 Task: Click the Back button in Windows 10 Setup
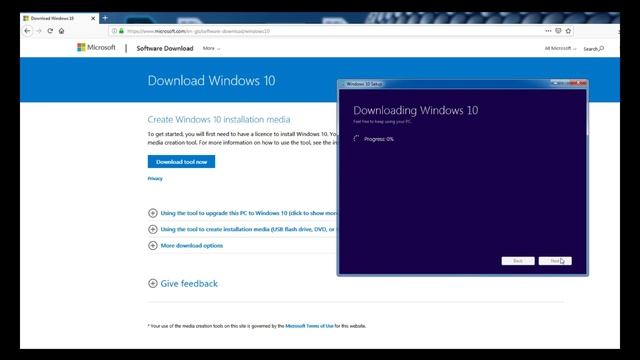[x=518, y=261]
